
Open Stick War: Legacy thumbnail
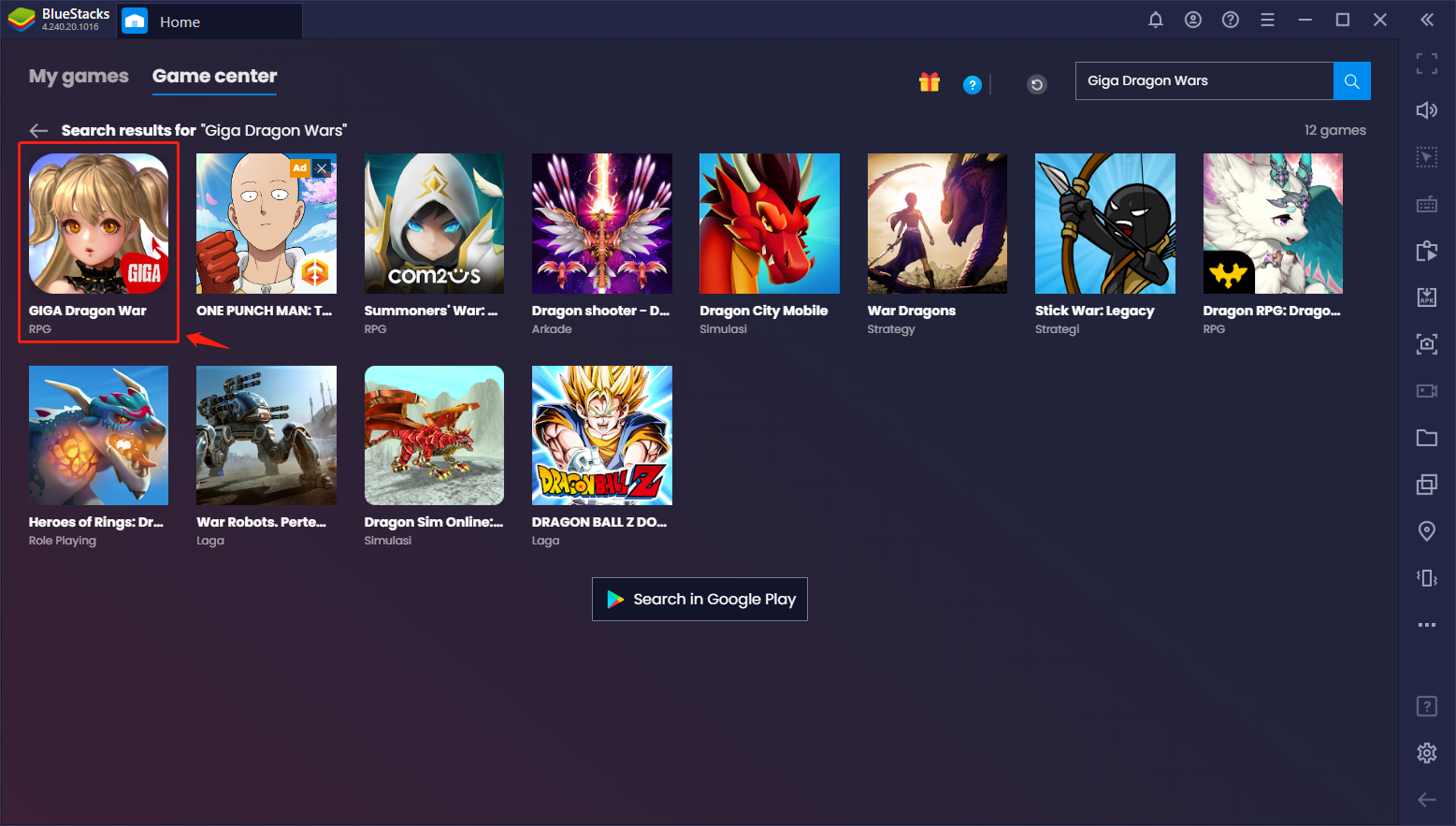pyautogui.click(x=1105, y=224)
